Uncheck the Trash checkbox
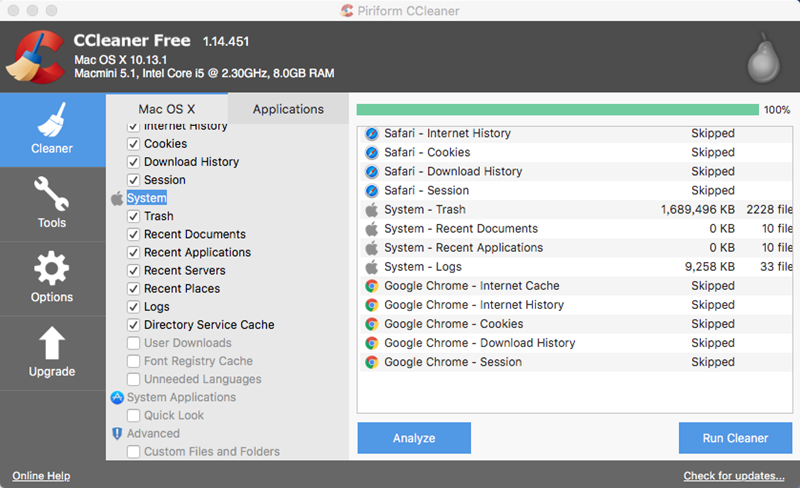 point(133,216)
